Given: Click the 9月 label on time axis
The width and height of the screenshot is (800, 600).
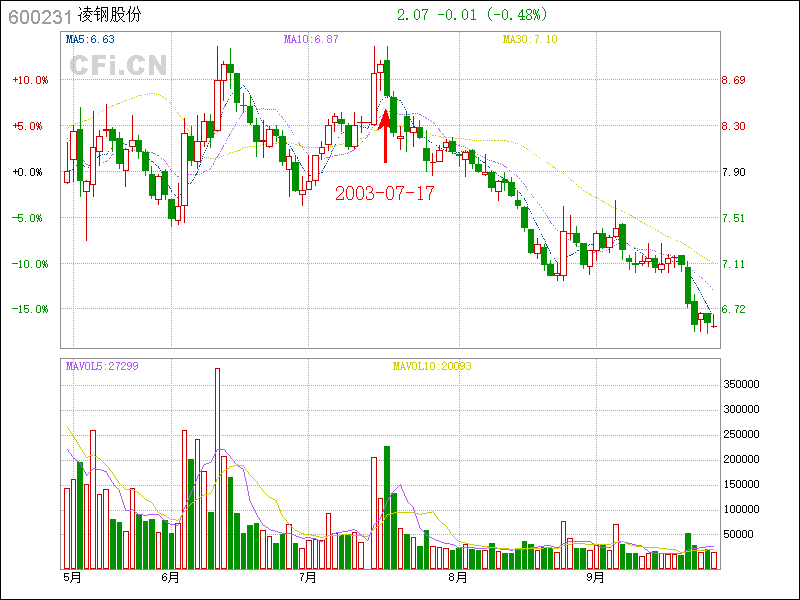Looking at the screenshot, I should point(595,577).
